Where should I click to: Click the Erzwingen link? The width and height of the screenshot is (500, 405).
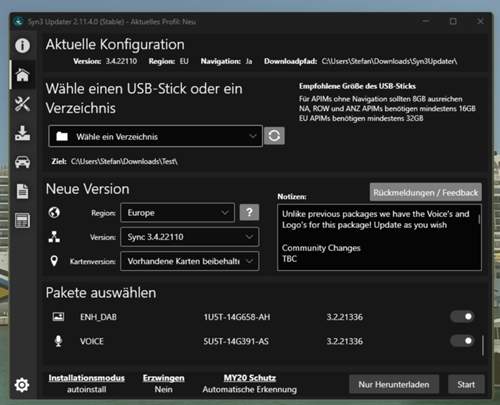[164, 378]
